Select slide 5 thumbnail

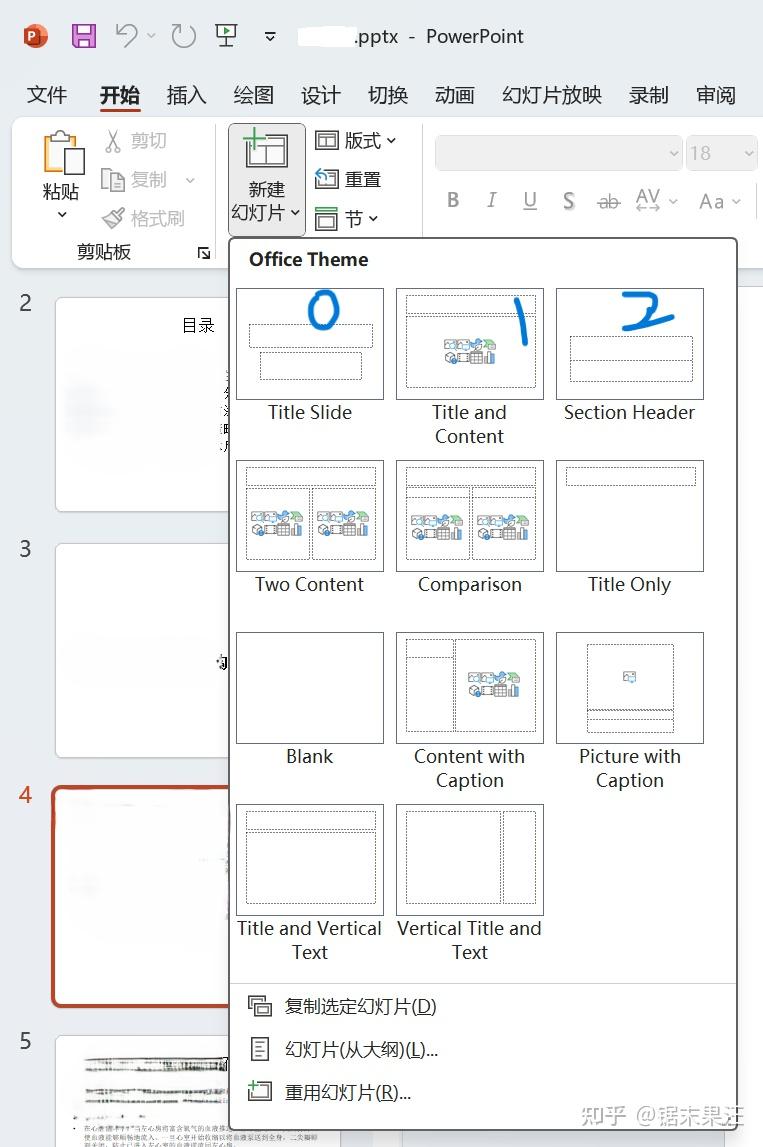click(142, 1091)
